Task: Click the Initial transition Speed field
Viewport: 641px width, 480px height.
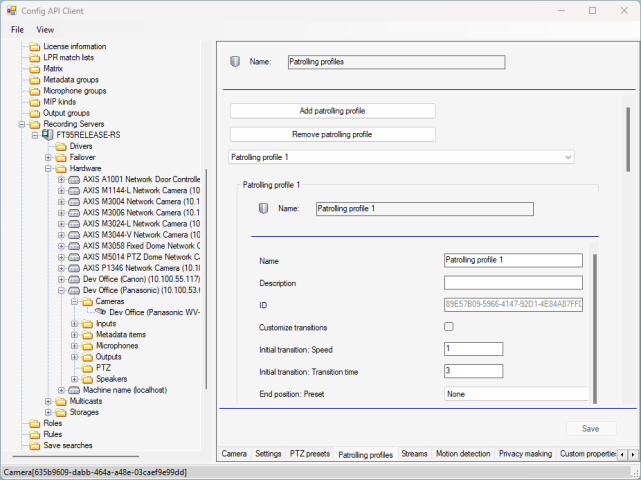Action: [473, 349]
